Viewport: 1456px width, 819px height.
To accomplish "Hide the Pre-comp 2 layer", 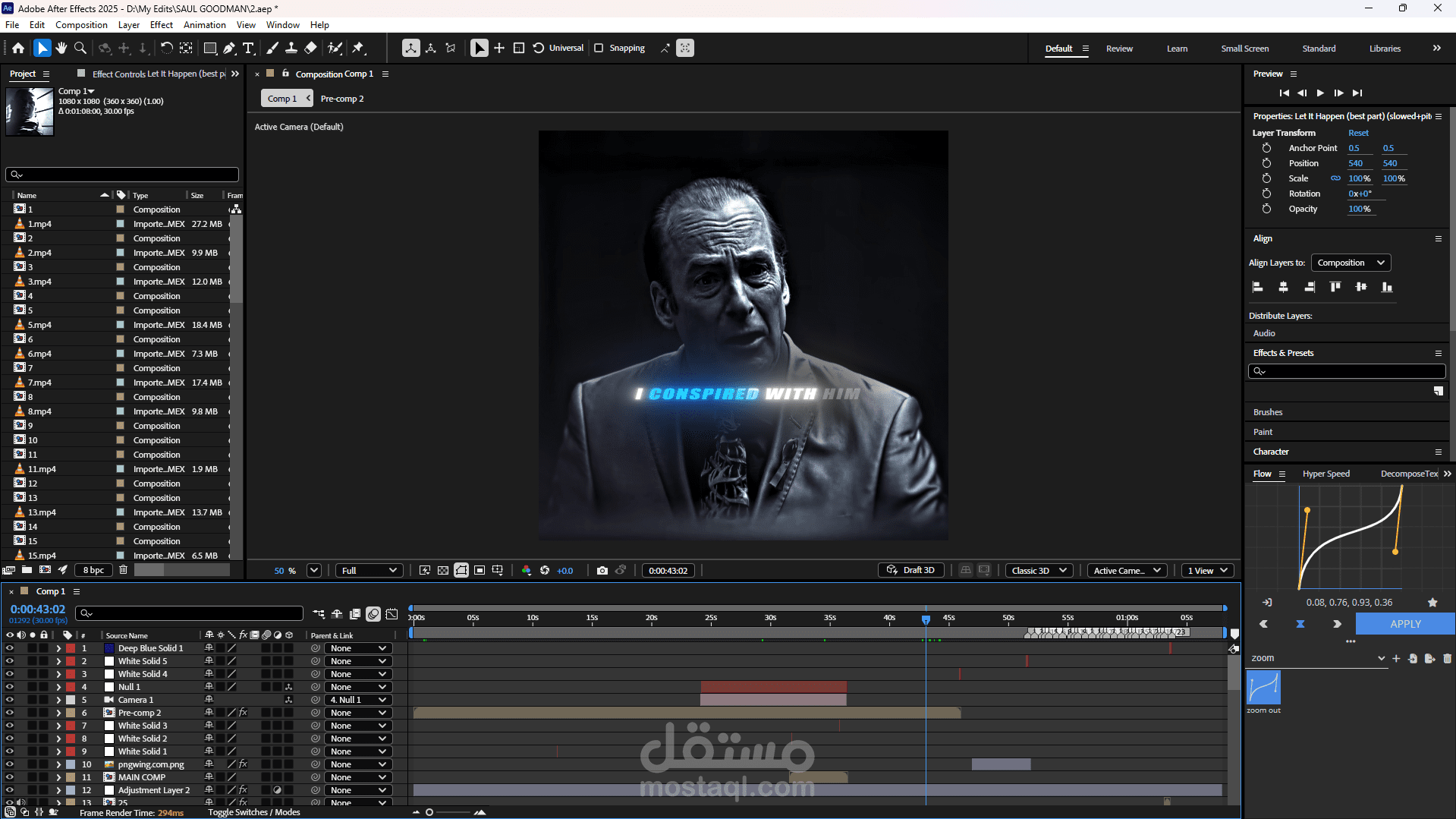I will [10, 713].
